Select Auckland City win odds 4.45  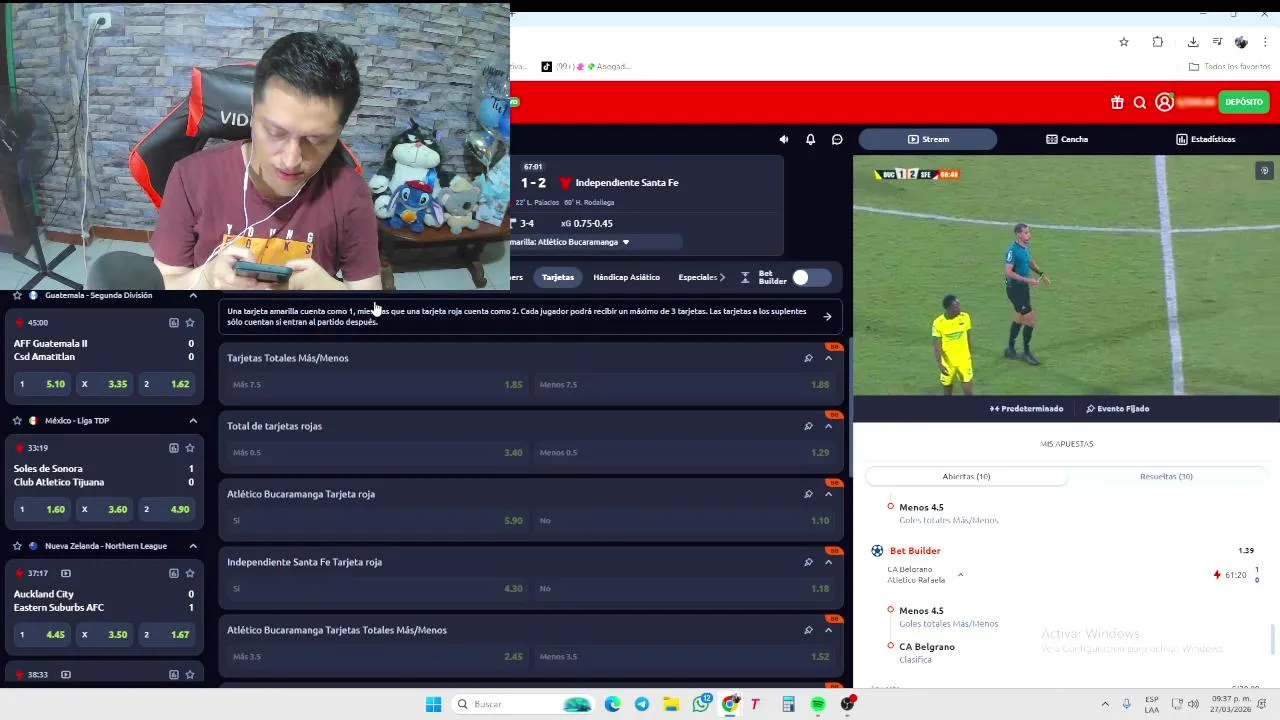(x=42, y=634)
